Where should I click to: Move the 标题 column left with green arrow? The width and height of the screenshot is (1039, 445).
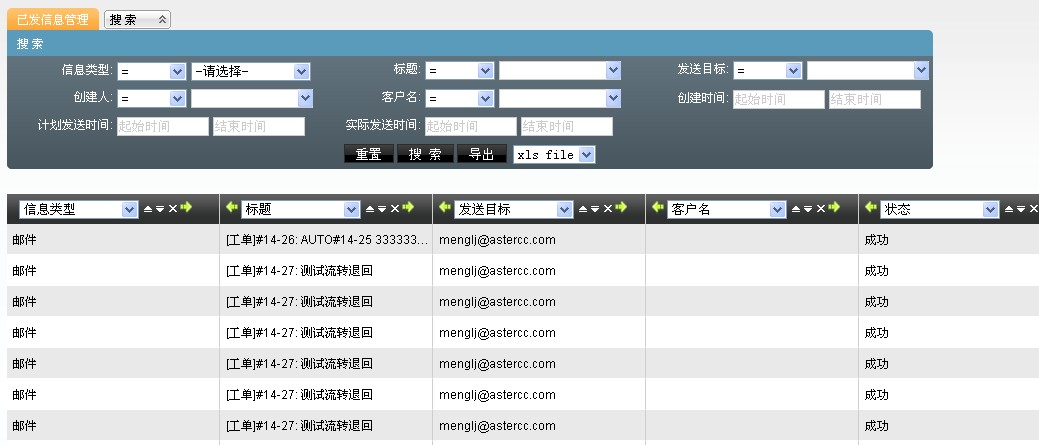(232, 208)
